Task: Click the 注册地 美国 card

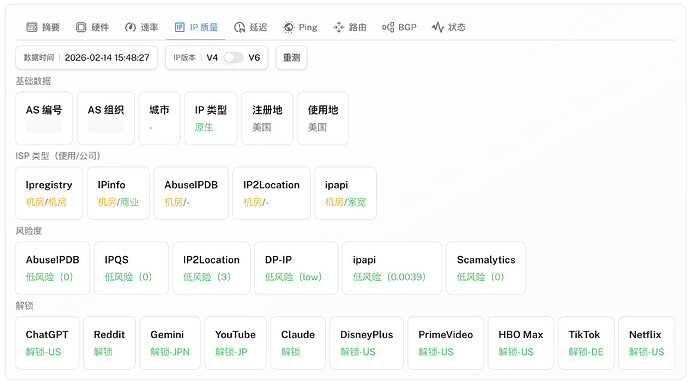Action: [267, 118]
